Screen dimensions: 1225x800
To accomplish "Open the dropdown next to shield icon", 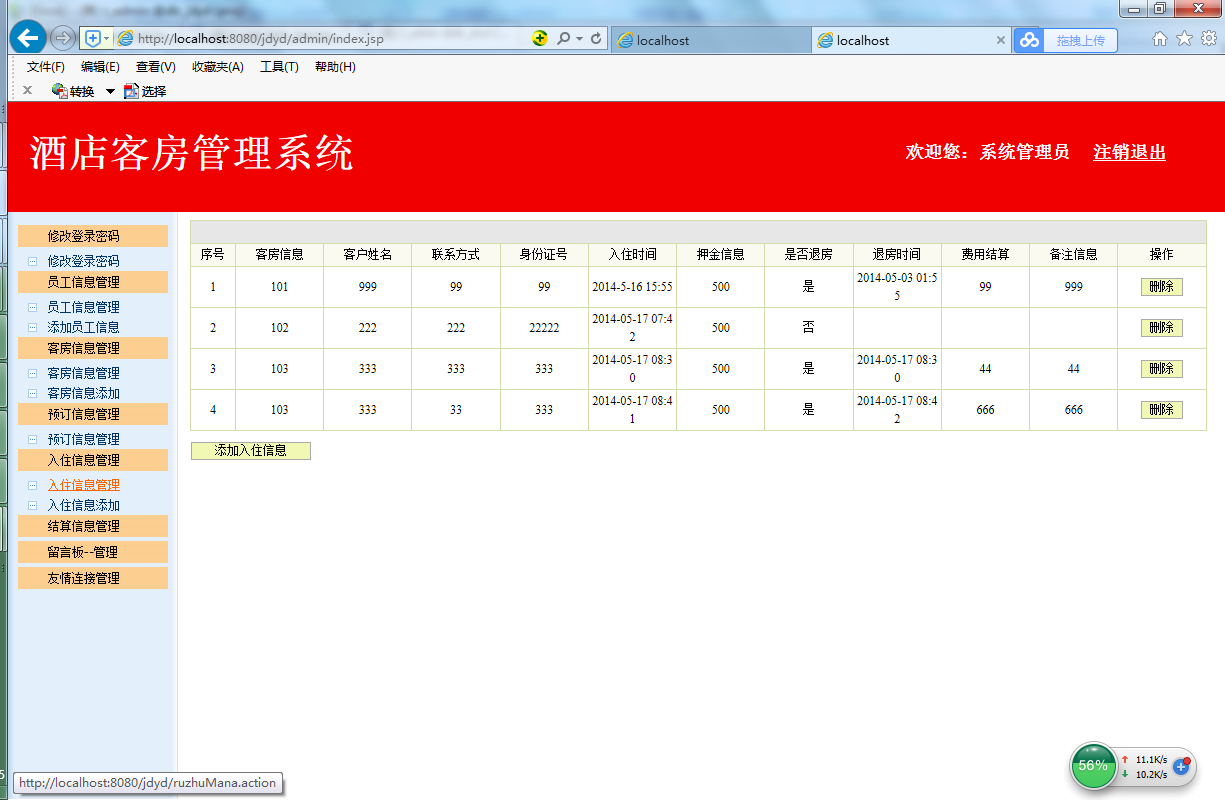I will click(106, 39).
